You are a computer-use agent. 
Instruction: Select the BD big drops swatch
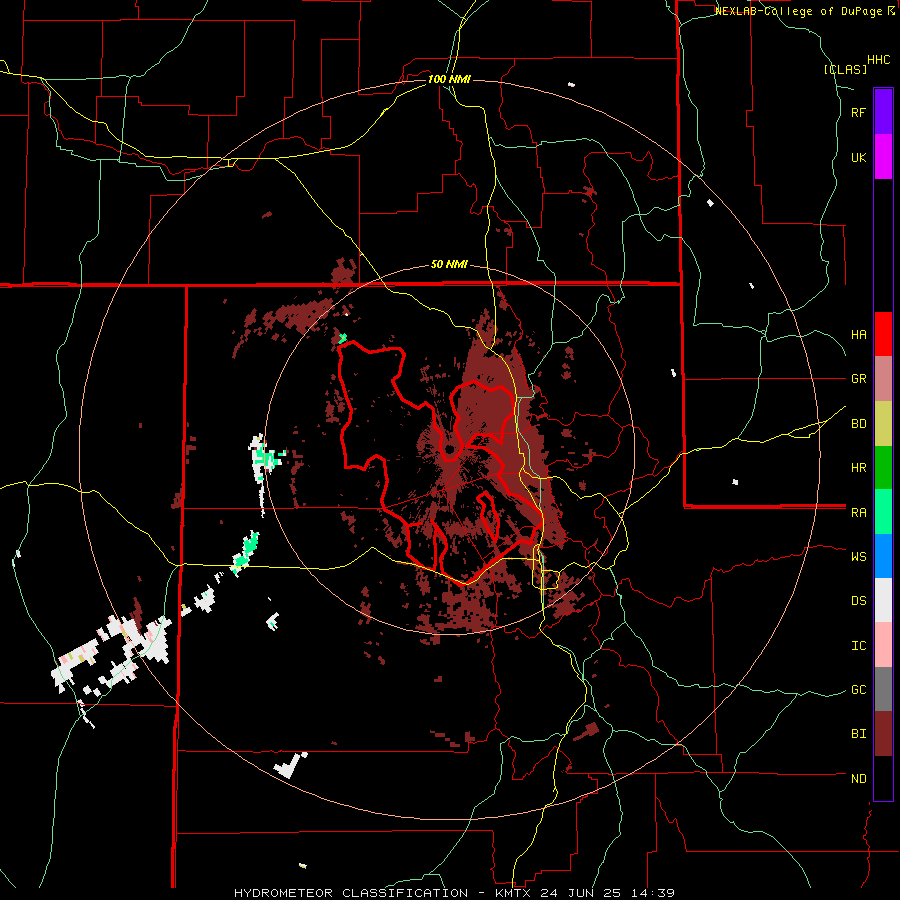tap(883, 423)
